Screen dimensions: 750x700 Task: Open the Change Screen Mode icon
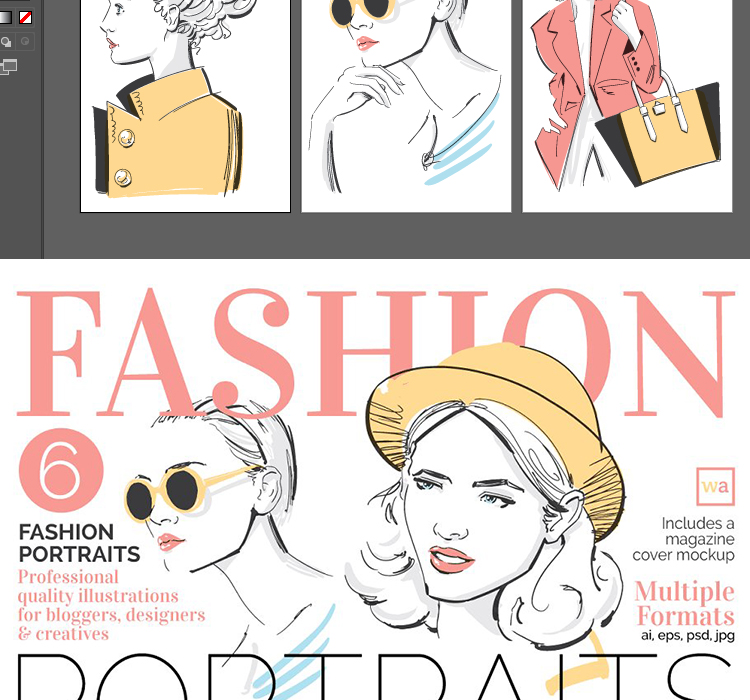(x=9, y=67)
